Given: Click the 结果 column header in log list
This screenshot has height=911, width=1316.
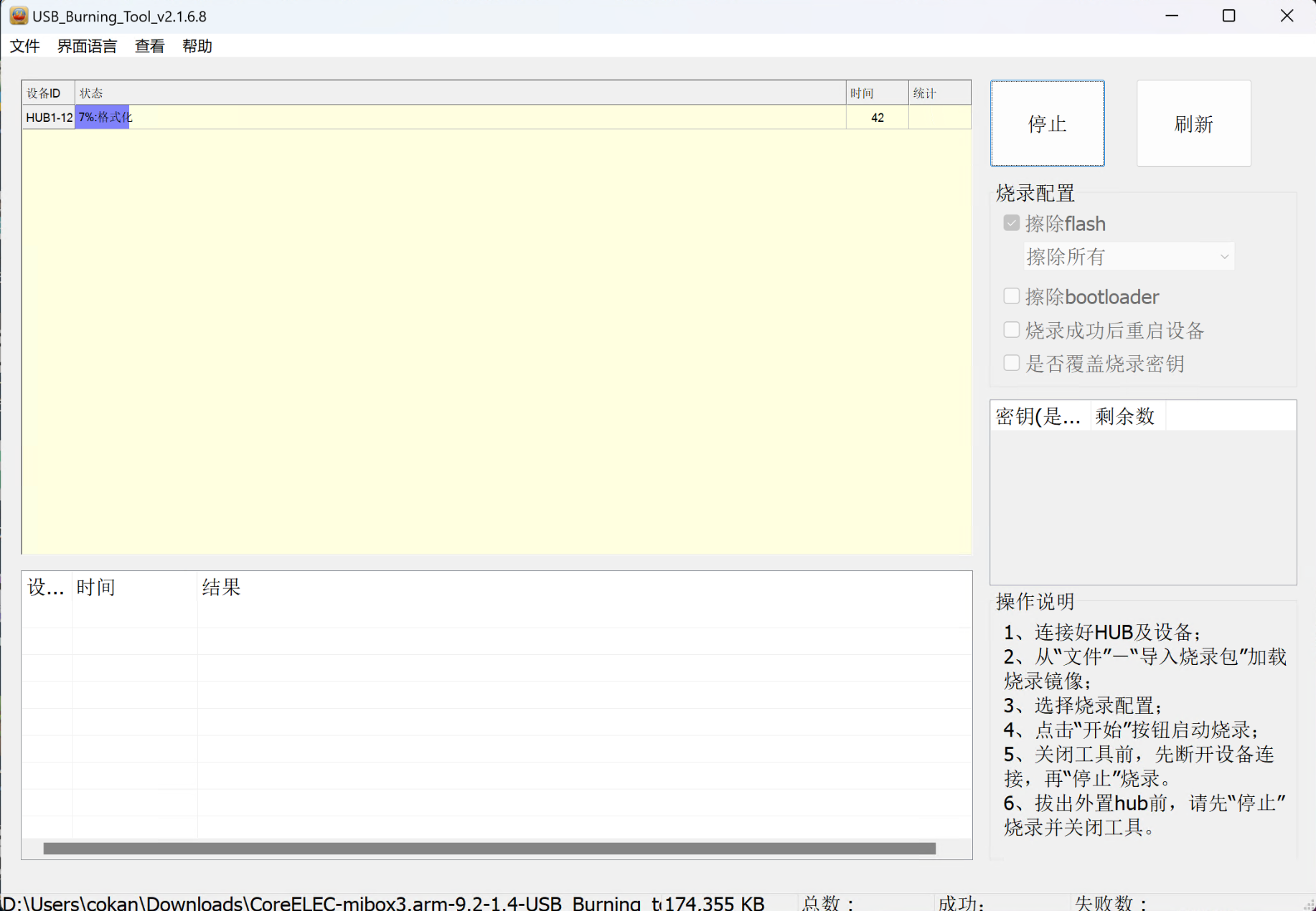Looking at the screenshot, I should point(585,587).
